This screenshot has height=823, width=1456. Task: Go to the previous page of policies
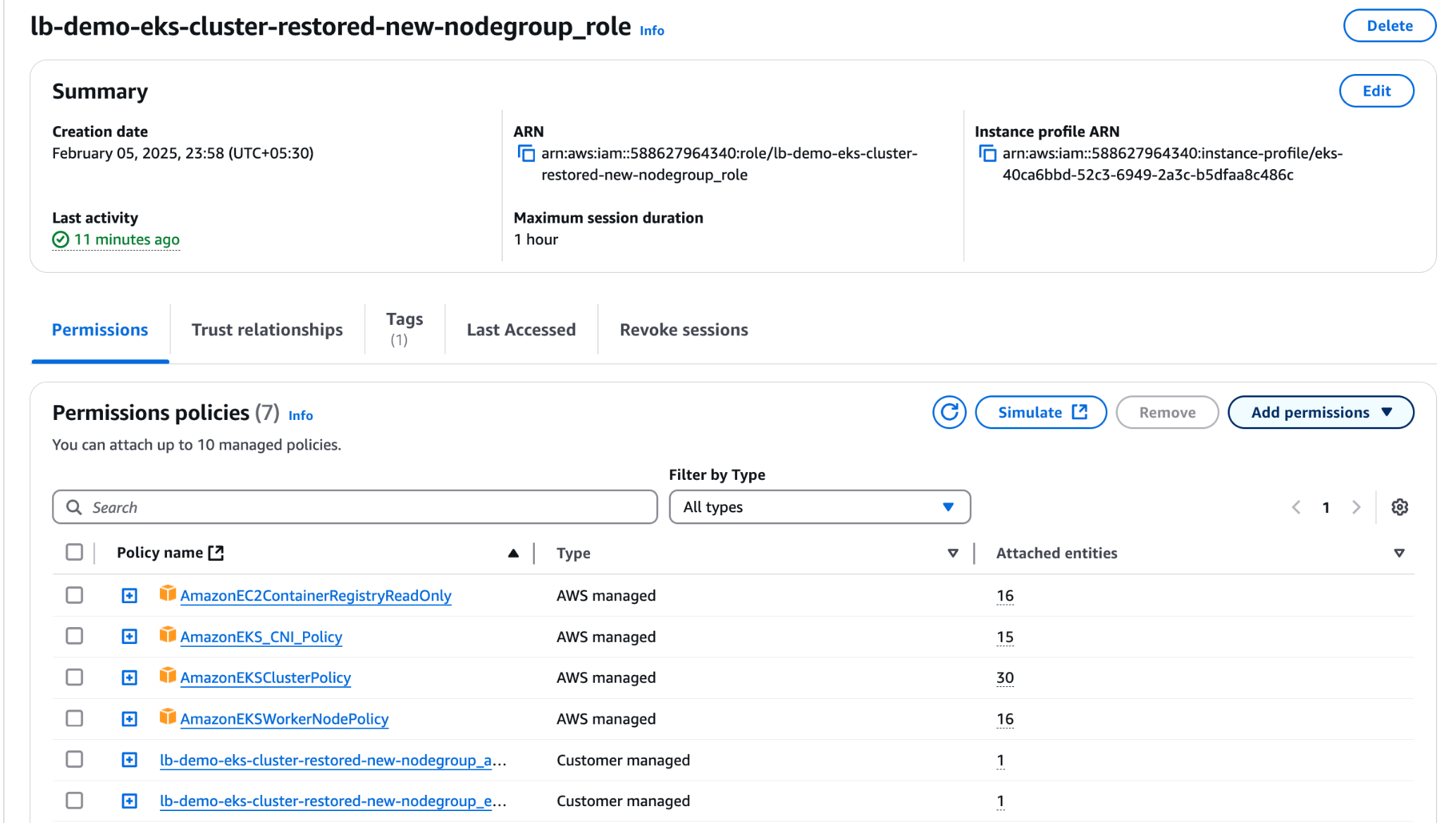point(1296,507)
